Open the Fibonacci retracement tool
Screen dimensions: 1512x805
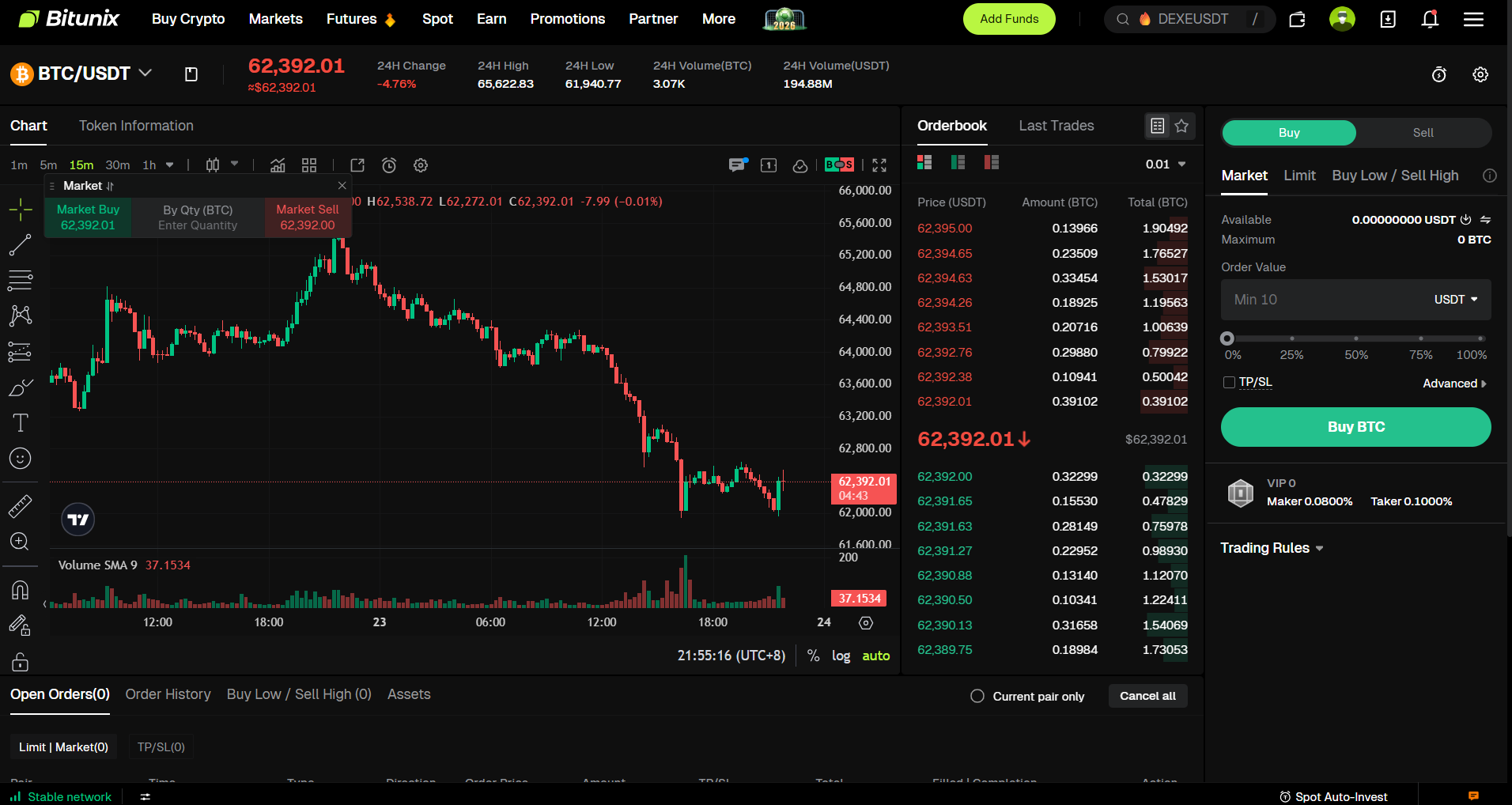[x=21, y=280]
